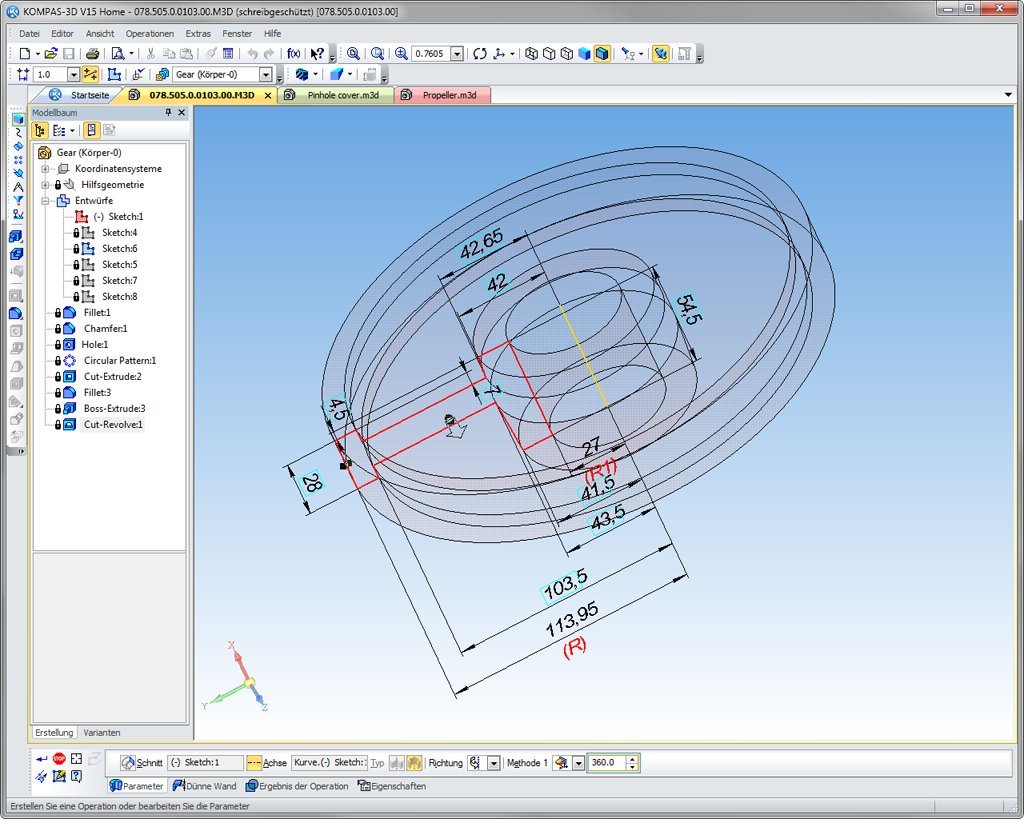Expand the Hilfsgeometrie tree node
1024x819 pixels.
pos(45,185)
